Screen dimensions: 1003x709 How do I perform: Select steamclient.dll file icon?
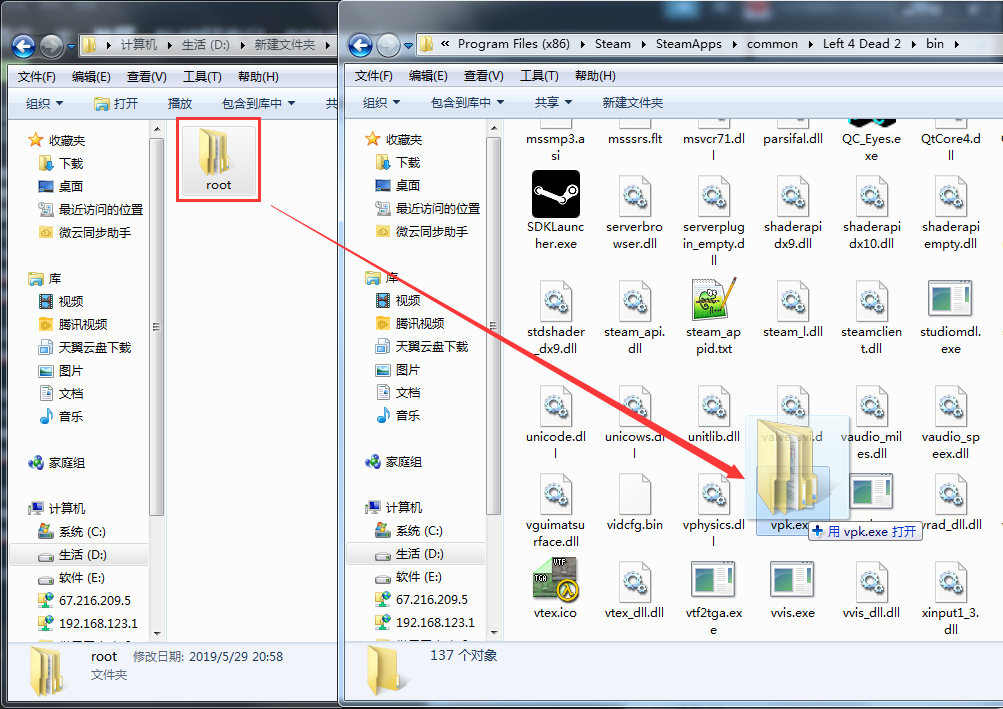[x=871, y=300]
